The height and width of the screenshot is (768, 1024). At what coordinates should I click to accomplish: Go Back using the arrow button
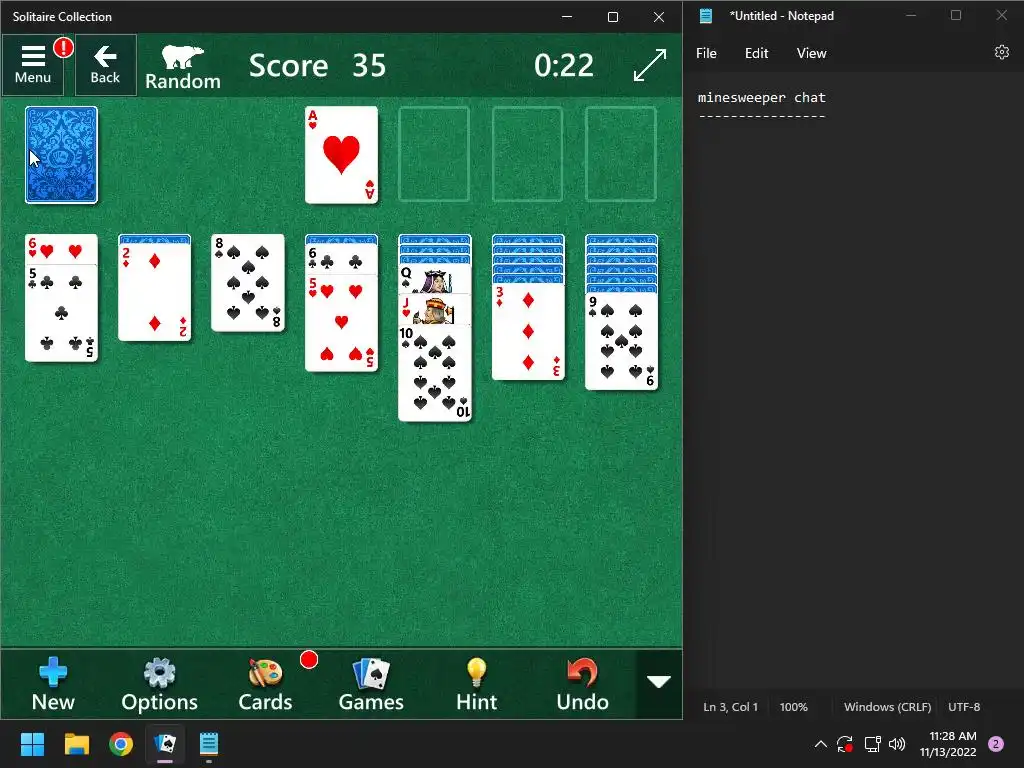(105, 65)
